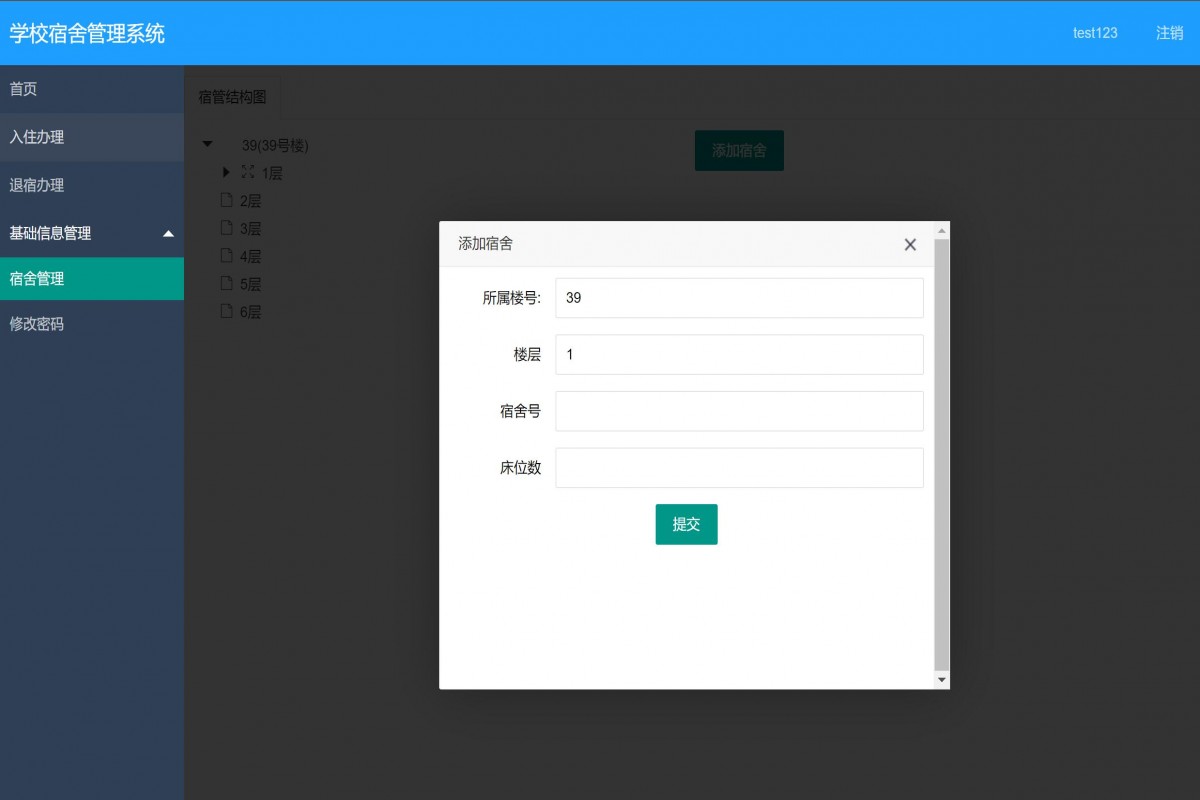Viewport: 1200px width, 800px height.
Task: Click the 2层 file icon
Action: click(227, 200)
